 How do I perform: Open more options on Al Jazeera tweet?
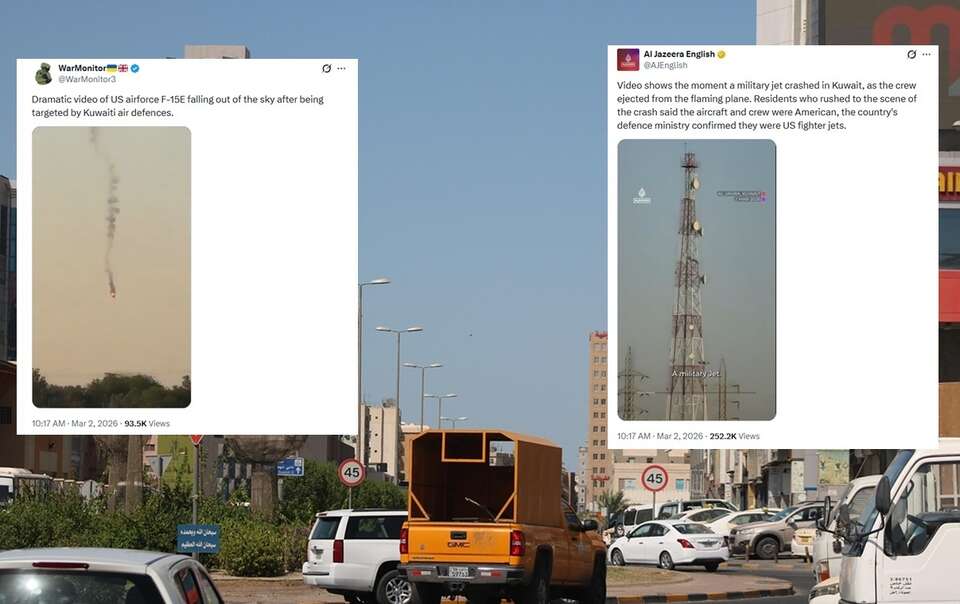coord(926,54)
